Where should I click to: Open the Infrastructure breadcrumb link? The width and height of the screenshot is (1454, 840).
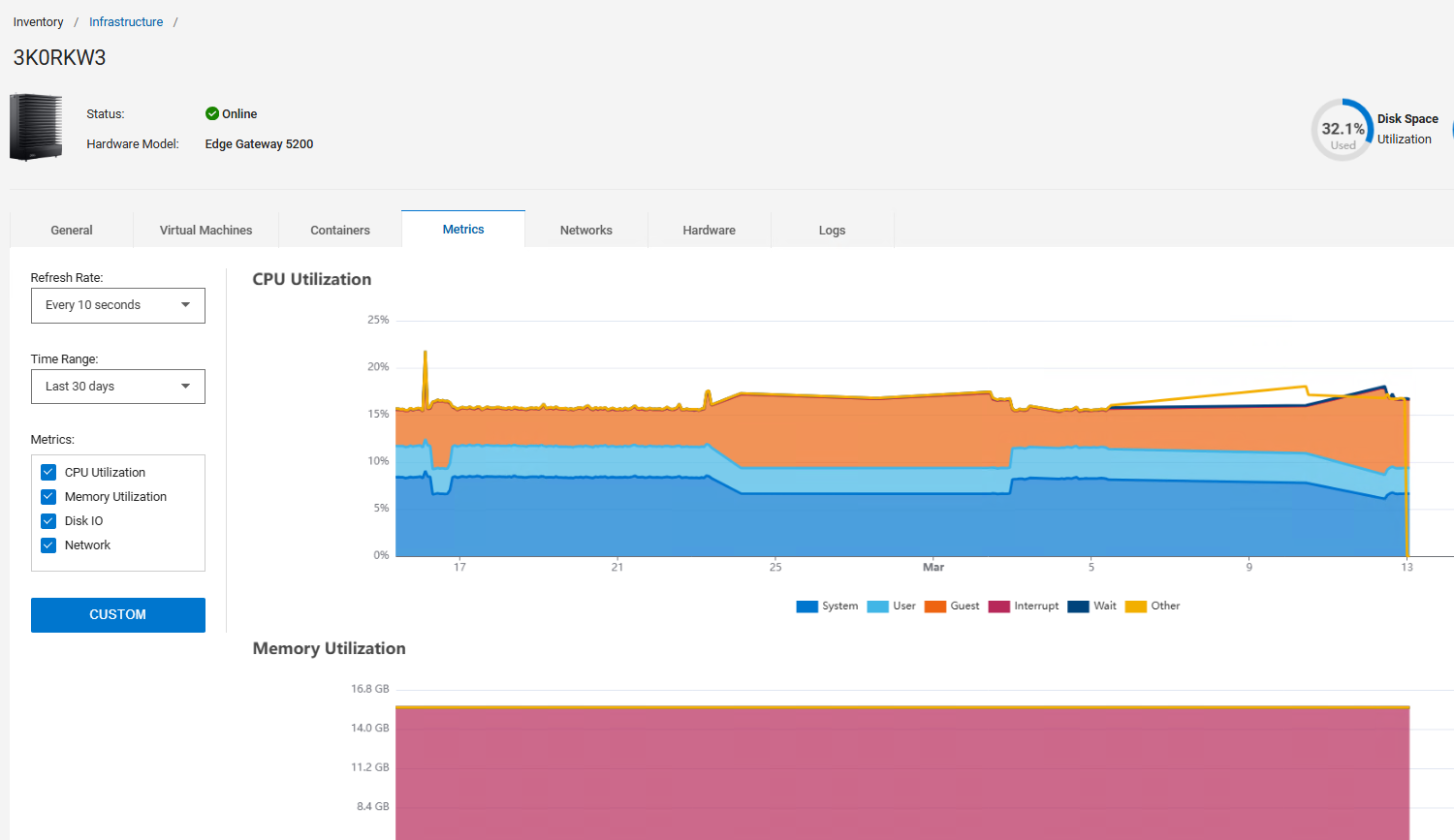pyautogui.click(x=125, y=21)
